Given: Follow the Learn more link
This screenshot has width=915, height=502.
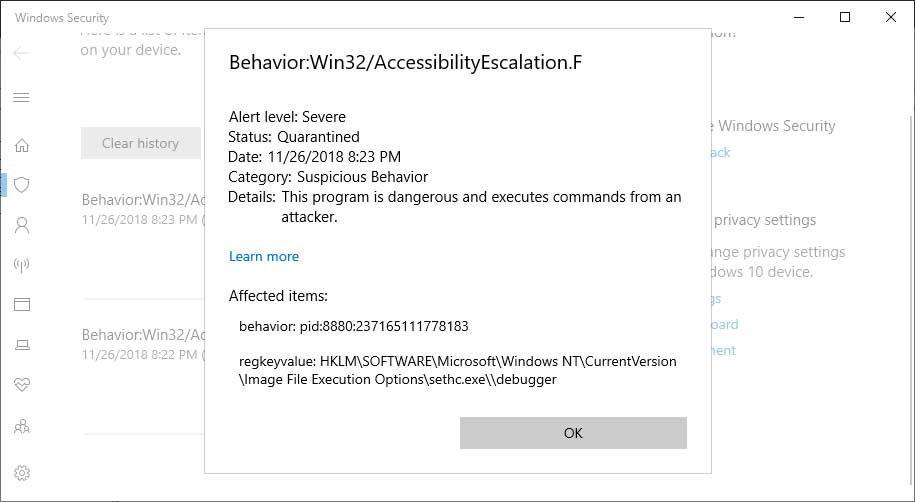Looking at the screenshot, I should 264,256.
